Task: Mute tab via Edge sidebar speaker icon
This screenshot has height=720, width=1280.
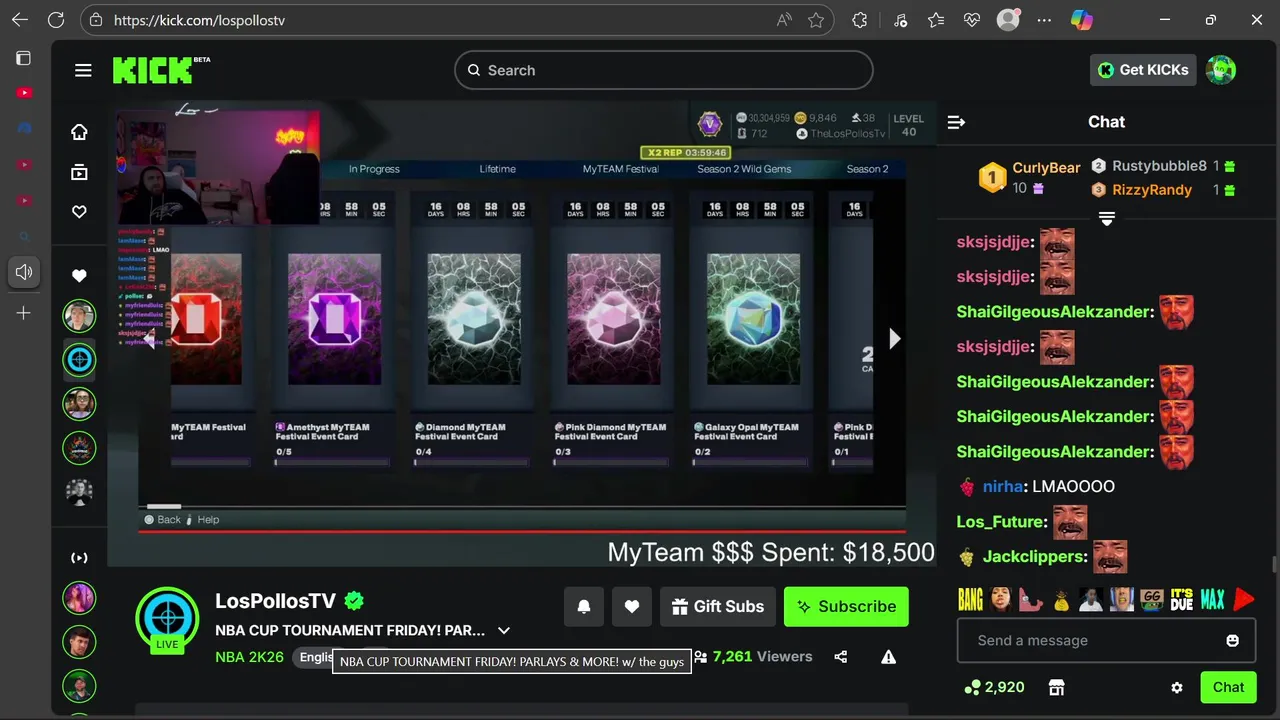Action: pos(24,272)
